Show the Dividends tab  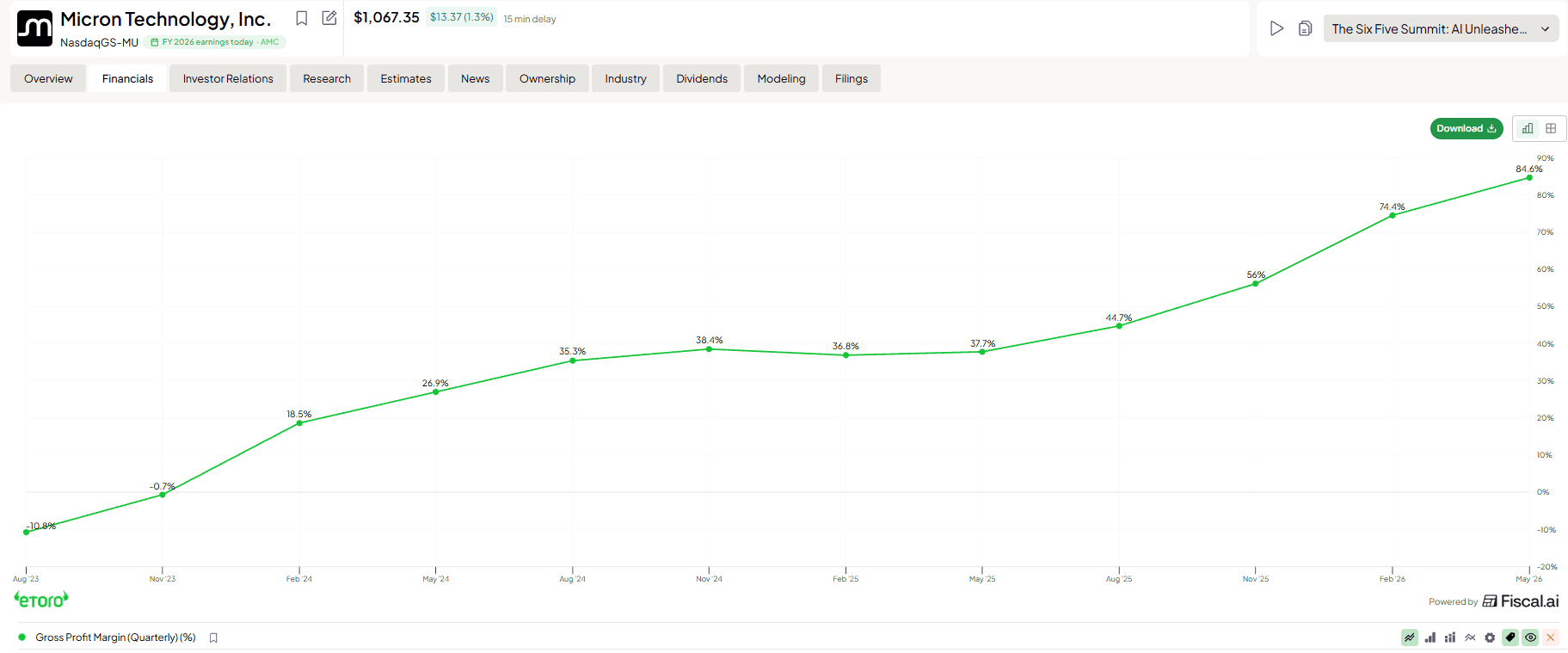tap(702, 78)
